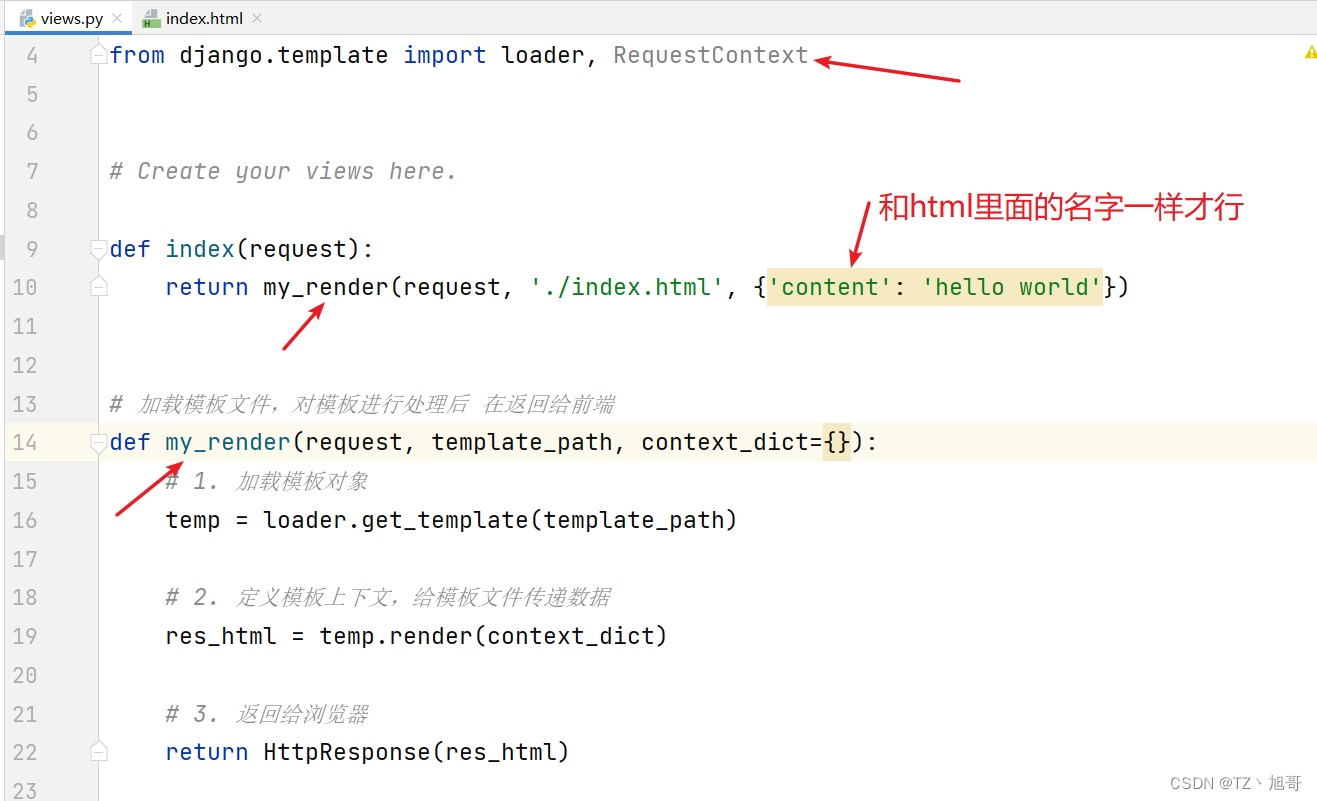
Task: Click line number 4 in the gutter
Action: (32, 56)
